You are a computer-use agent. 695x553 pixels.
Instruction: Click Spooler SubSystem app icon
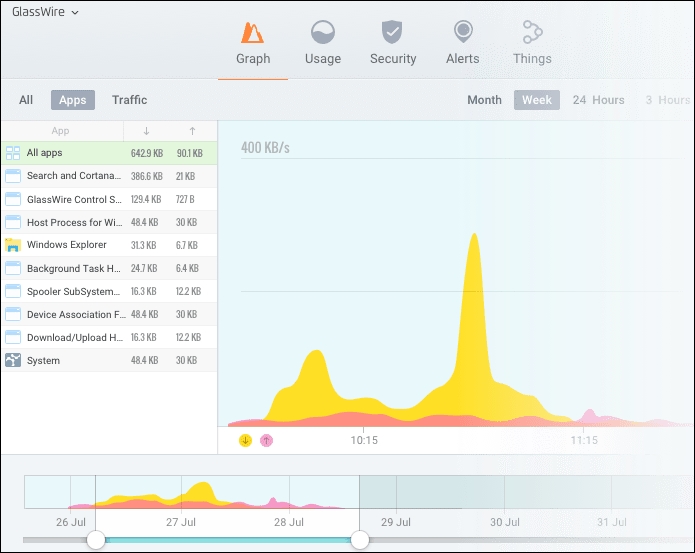click(13, 291)
